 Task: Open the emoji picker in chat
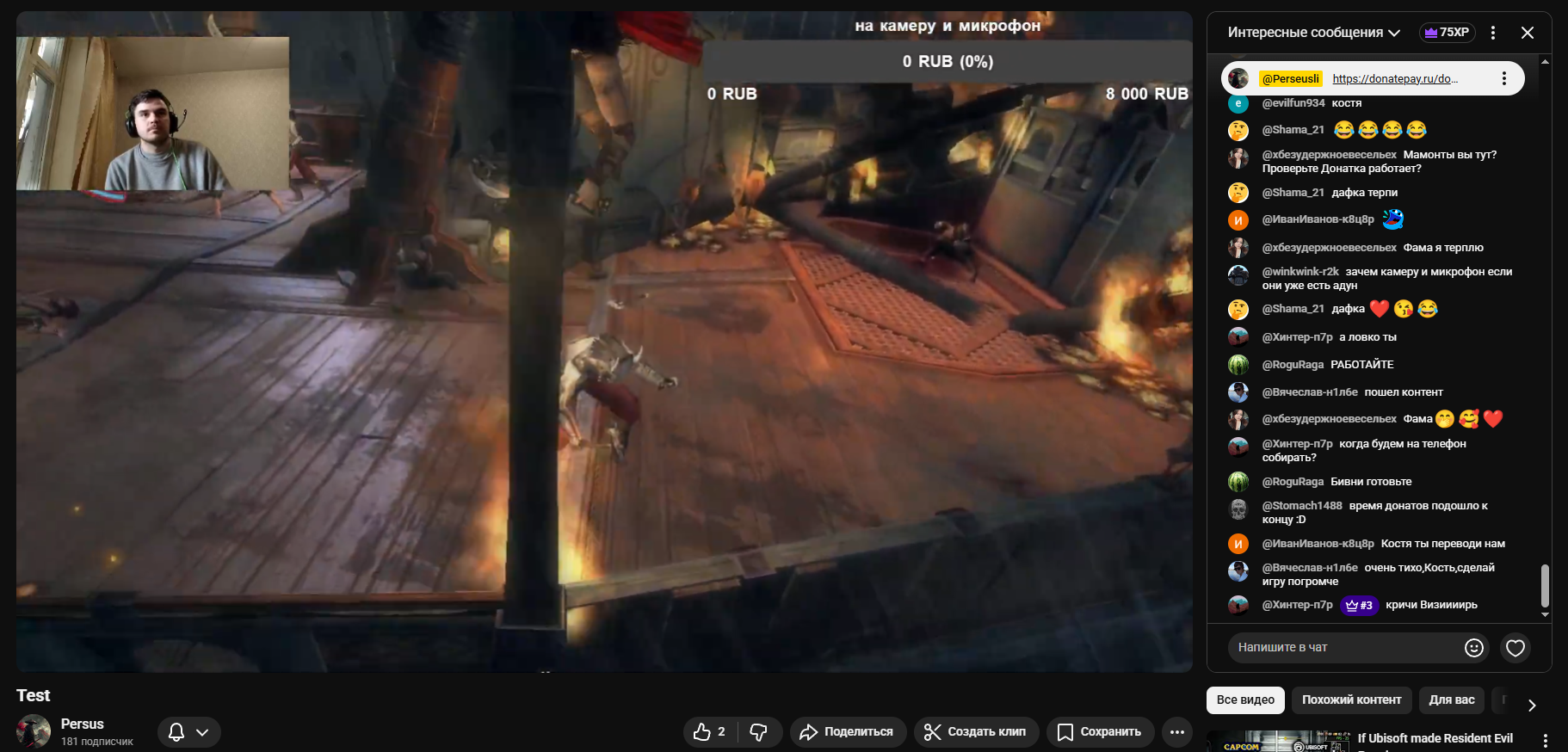click(x=1474, y=648)
